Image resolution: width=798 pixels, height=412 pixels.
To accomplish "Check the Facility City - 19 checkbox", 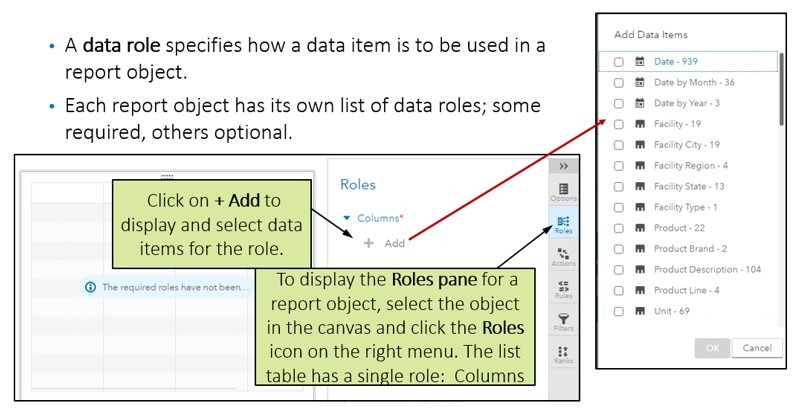I will [x=618, y=145].
